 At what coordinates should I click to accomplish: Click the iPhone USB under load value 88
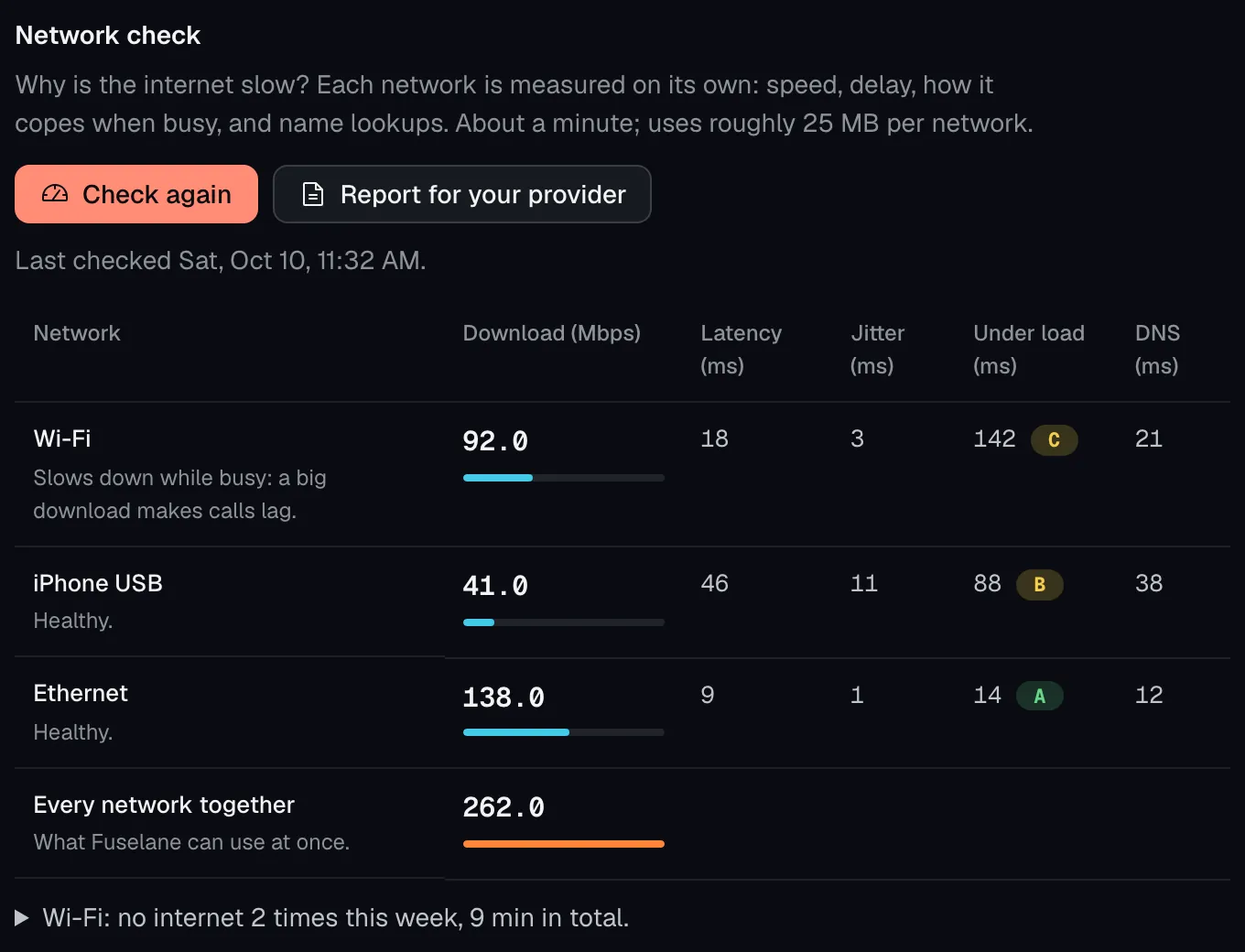(987, 583)
